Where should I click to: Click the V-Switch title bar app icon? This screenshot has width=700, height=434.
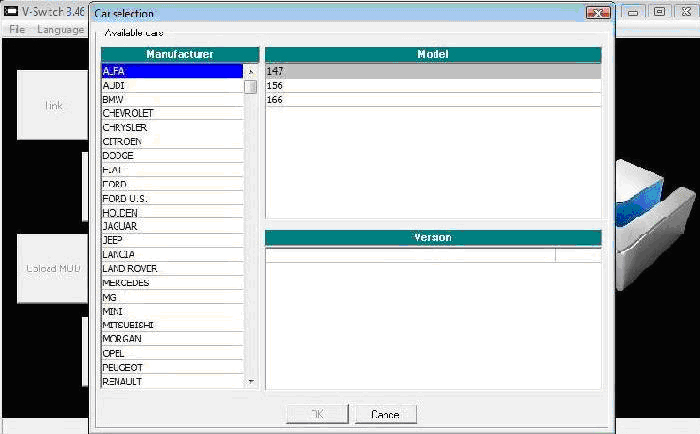pos(11,11)
